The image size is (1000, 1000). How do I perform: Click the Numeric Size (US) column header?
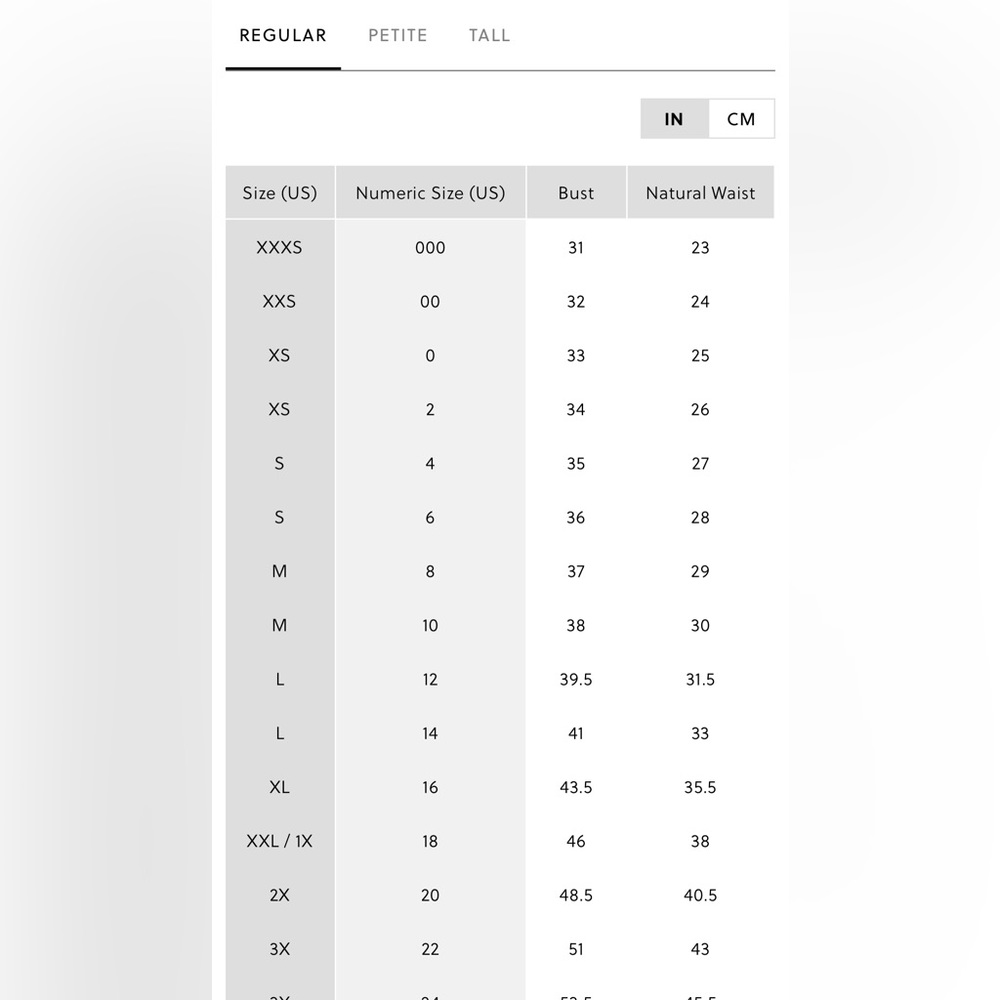(x=430, y=193)
